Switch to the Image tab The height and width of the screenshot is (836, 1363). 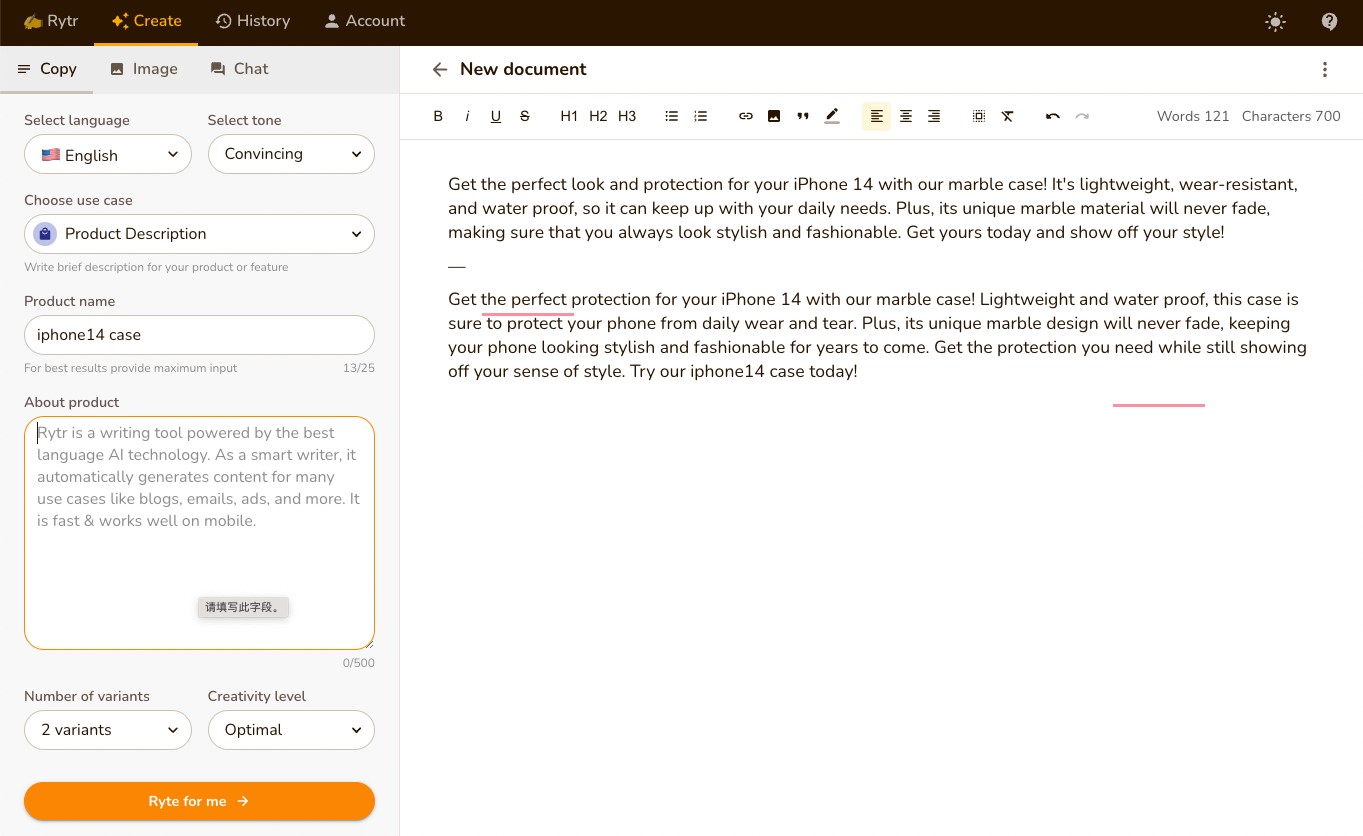click(x=143, y=69)
